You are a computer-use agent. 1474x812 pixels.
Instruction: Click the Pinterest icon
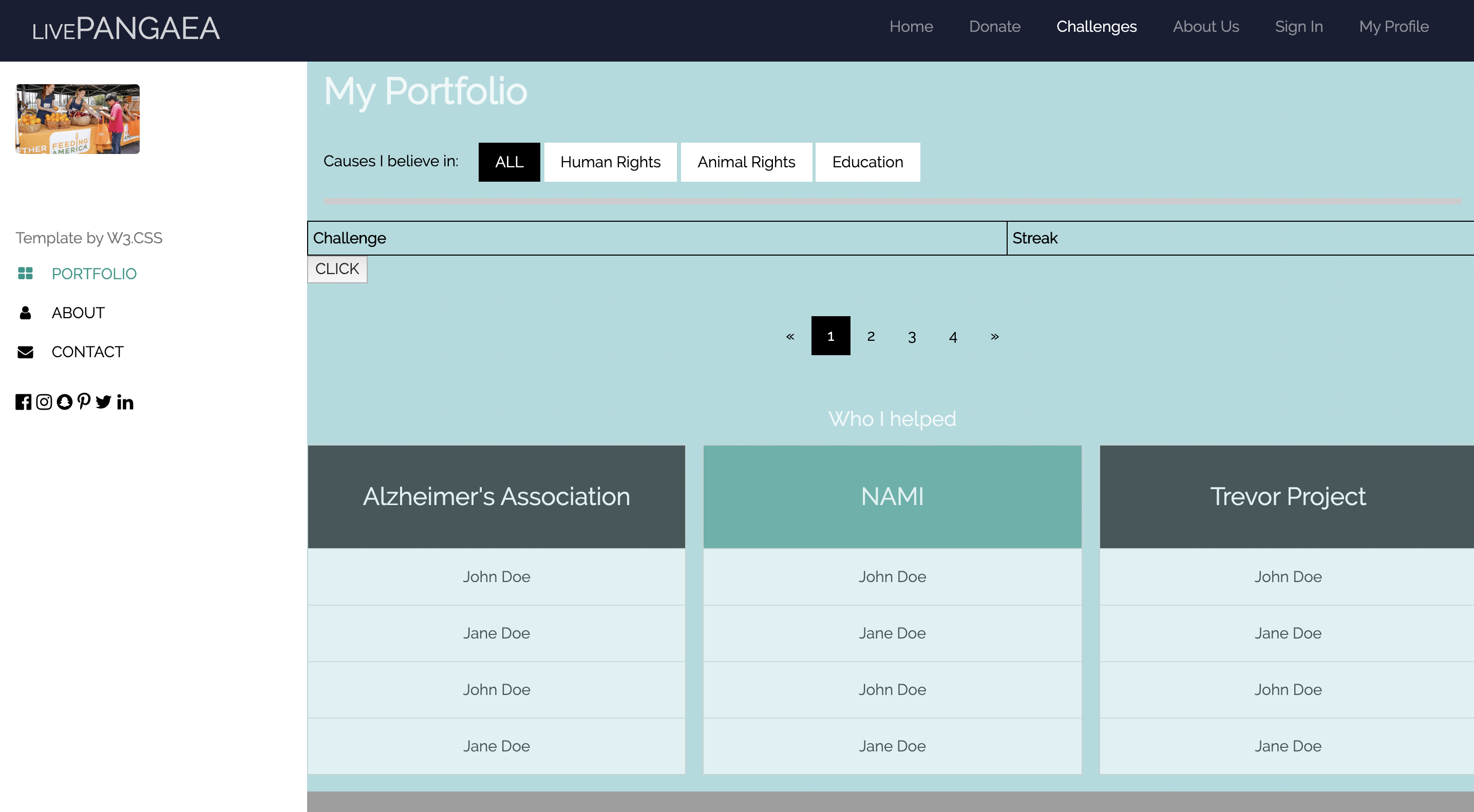tap(84, 401)
